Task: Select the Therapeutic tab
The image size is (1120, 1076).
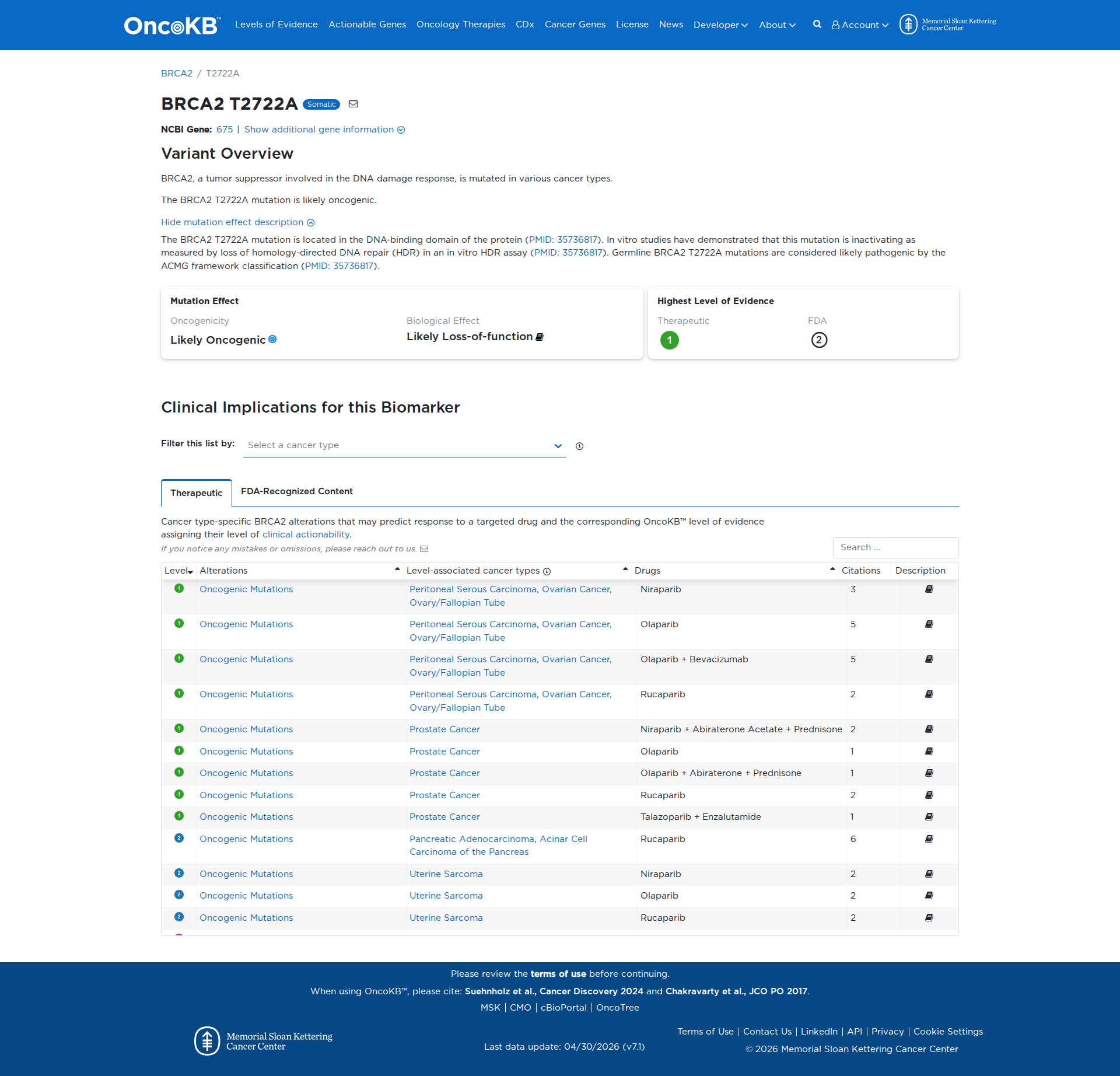Action: pos(197,493)
